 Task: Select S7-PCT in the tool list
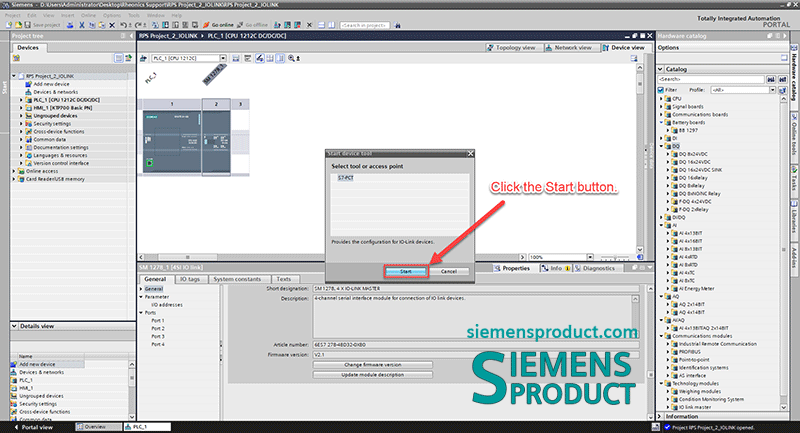click(x=345, y=178)
